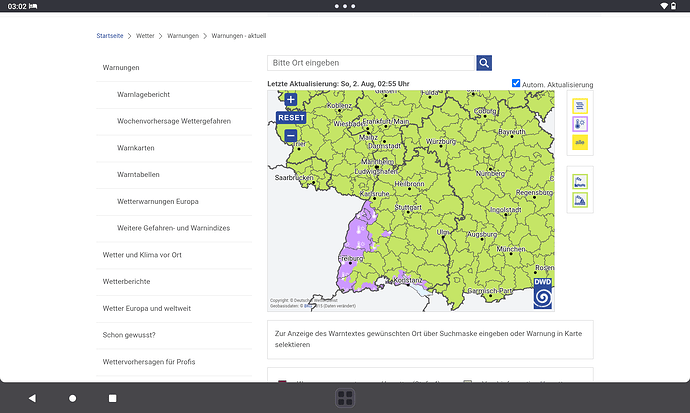Select the lower green coastal warning icon
The height and width of the screenshot is (413, 690).
click(x=580, y=200)
